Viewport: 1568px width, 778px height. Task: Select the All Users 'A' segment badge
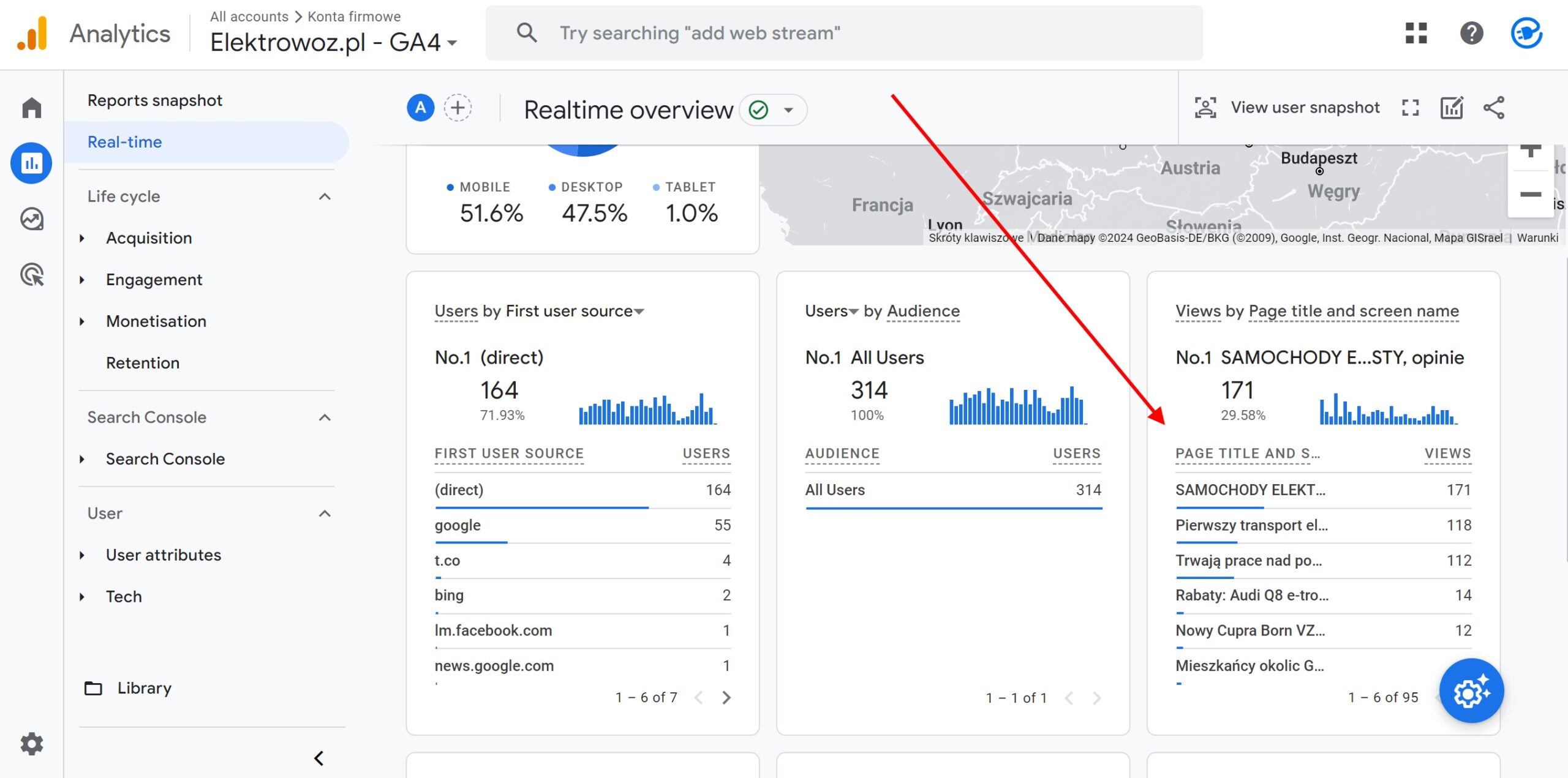421,108
